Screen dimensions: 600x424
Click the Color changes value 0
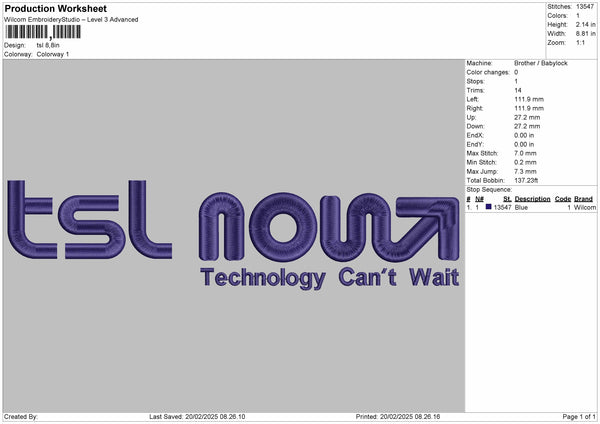(516, 72)
